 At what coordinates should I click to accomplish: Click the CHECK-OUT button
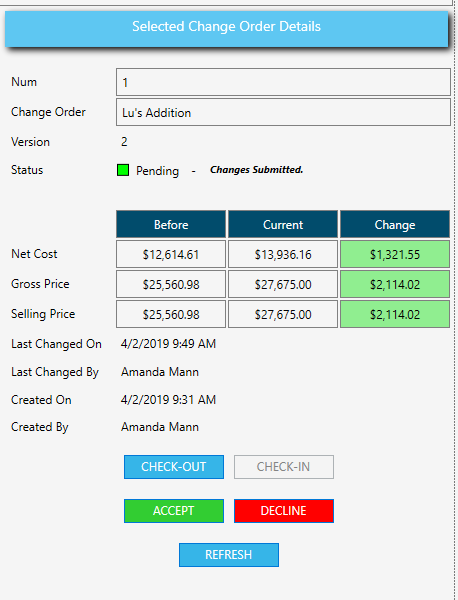click(x=174, y=467)
